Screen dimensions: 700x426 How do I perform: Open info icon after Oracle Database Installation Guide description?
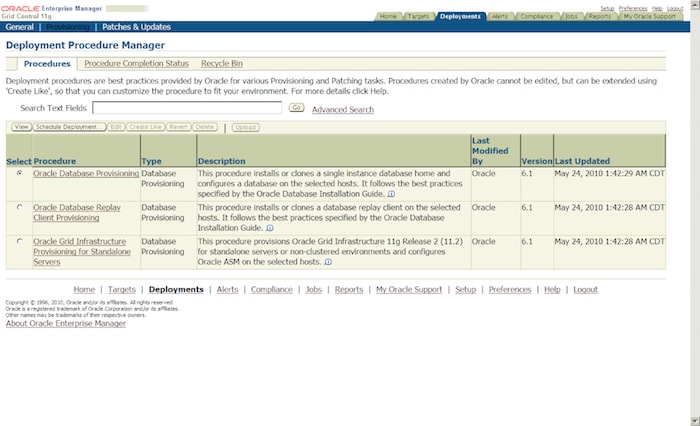392,194
